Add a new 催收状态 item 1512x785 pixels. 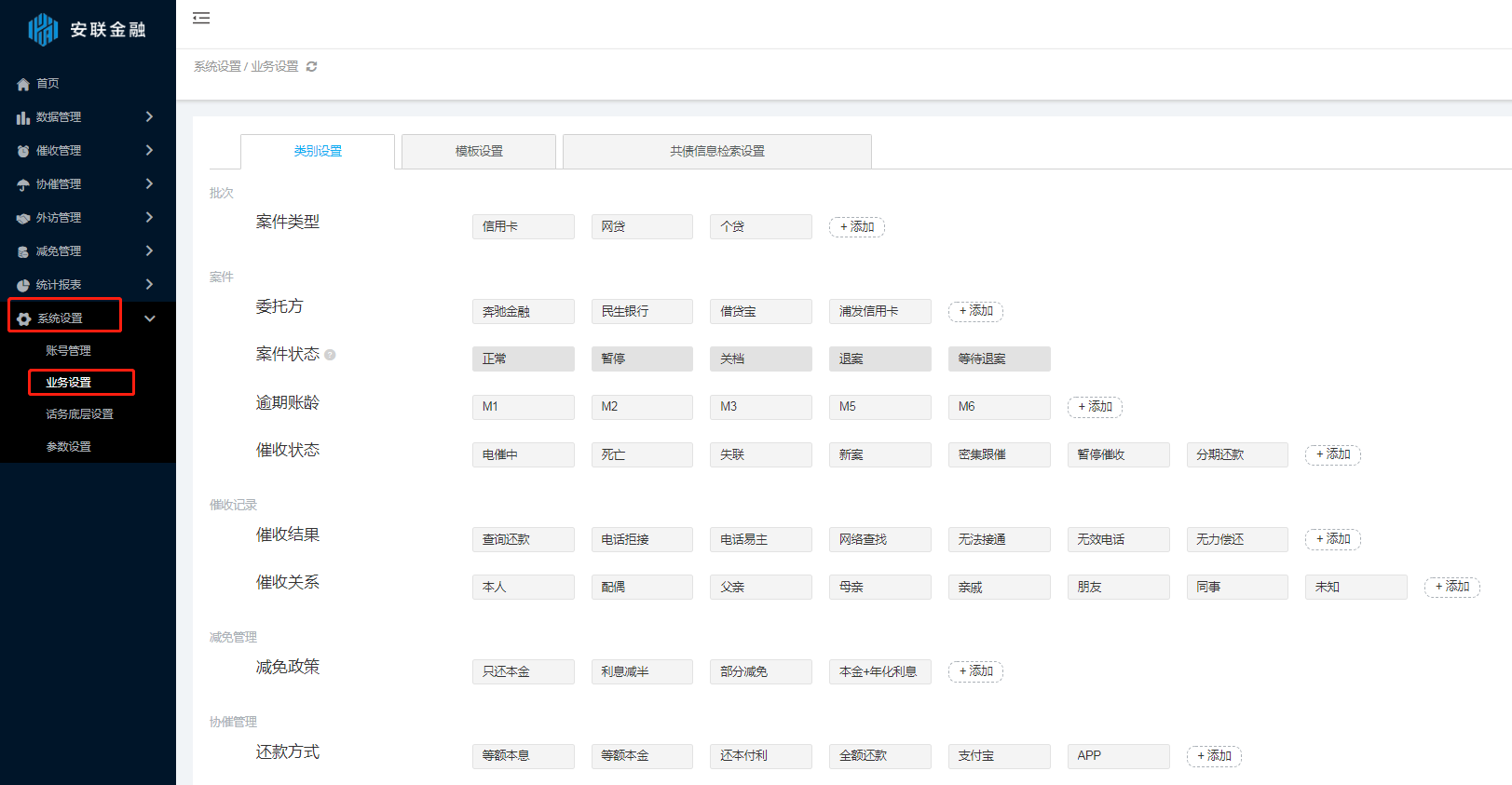click(1333, 454)
